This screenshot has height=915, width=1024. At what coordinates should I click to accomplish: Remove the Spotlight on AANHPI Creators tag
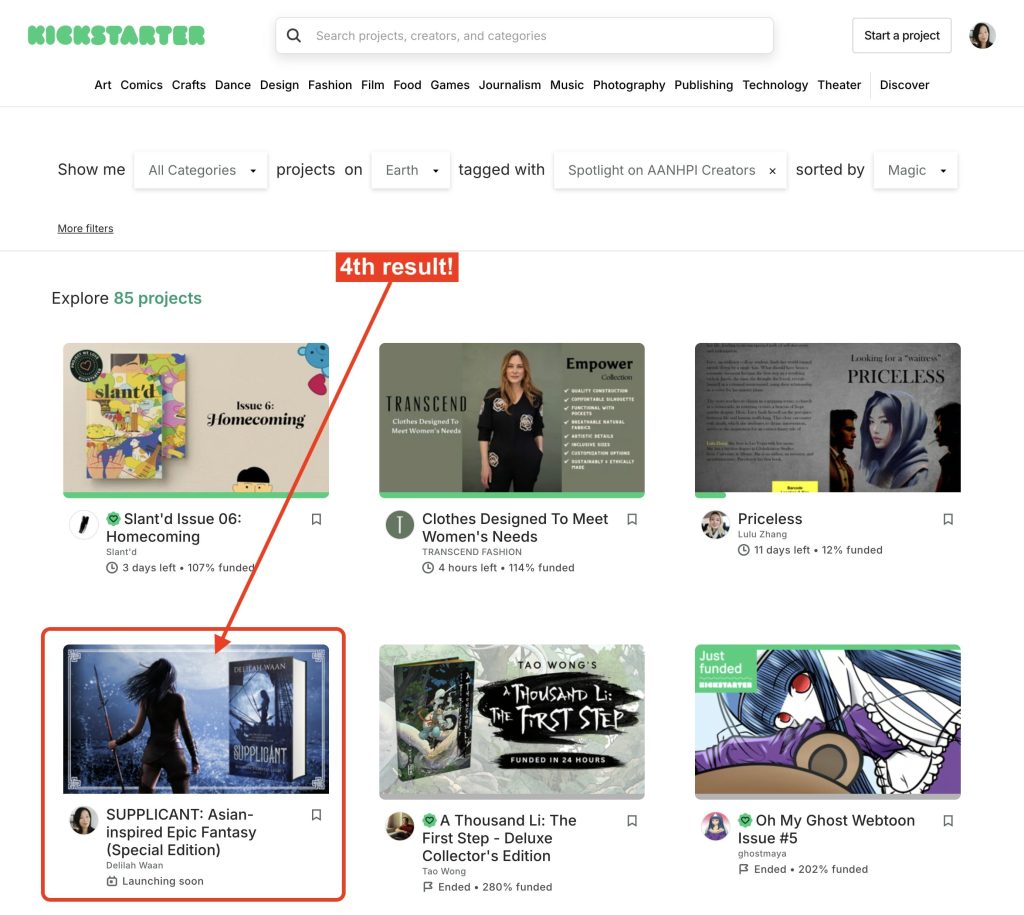pyautogui.click(x=771, y=170)
